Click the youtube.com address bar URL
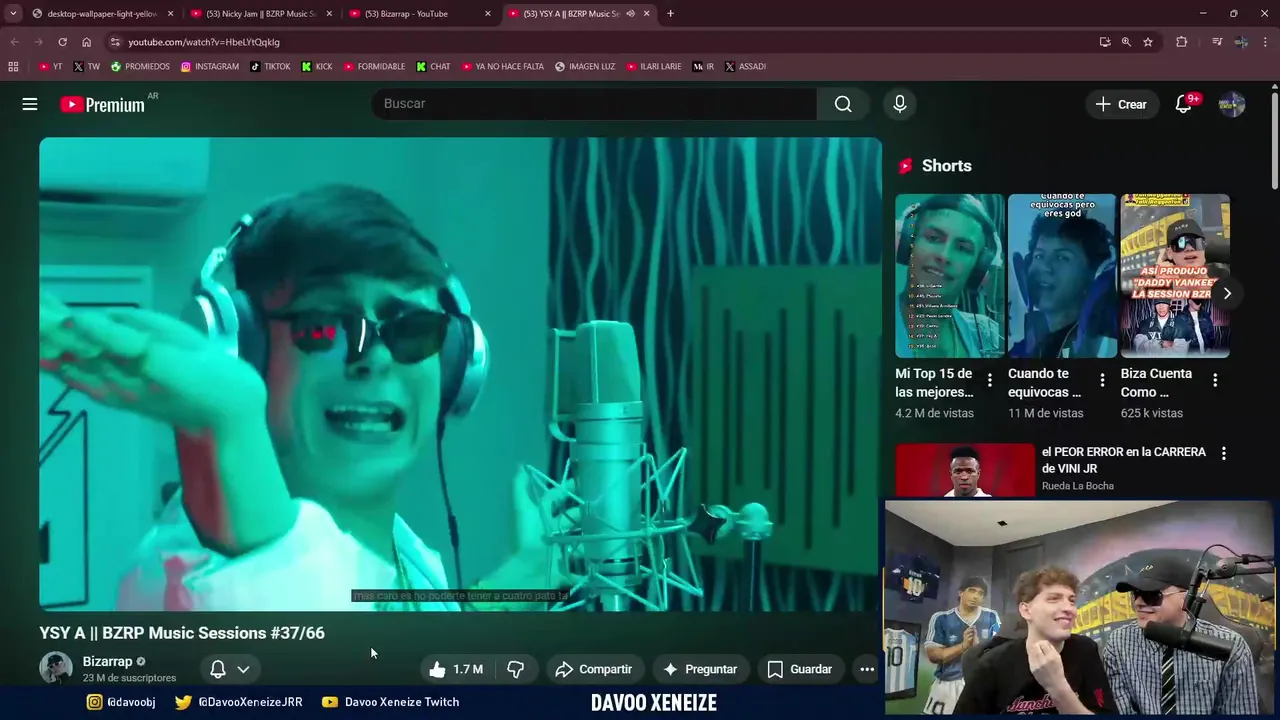The height and width of the screenshot is (720, 1280). tap(204, 42)
